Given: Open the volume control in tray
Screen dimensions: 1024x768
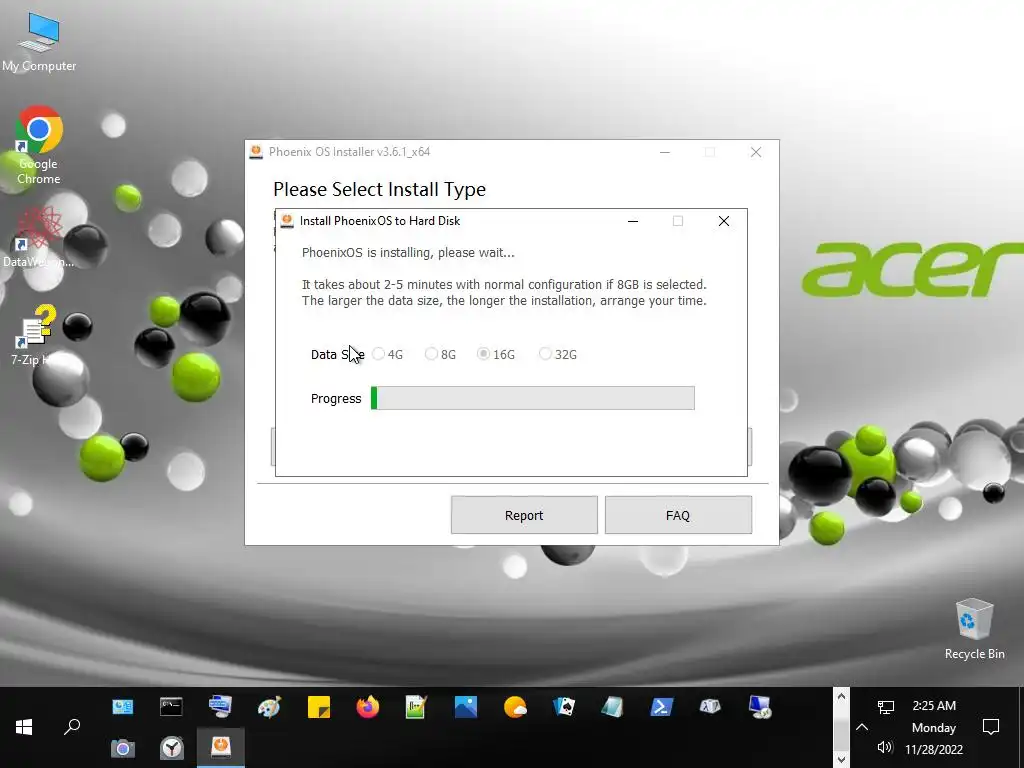Looking at the screenshot, I should pyautogui.click(x=886, y=747).
